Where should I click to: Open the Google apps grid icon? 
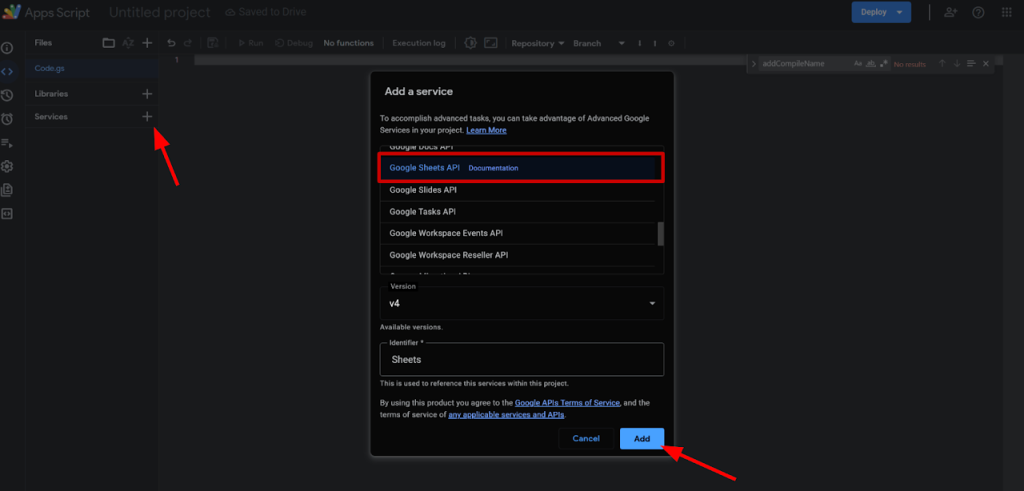point(1007,13)
